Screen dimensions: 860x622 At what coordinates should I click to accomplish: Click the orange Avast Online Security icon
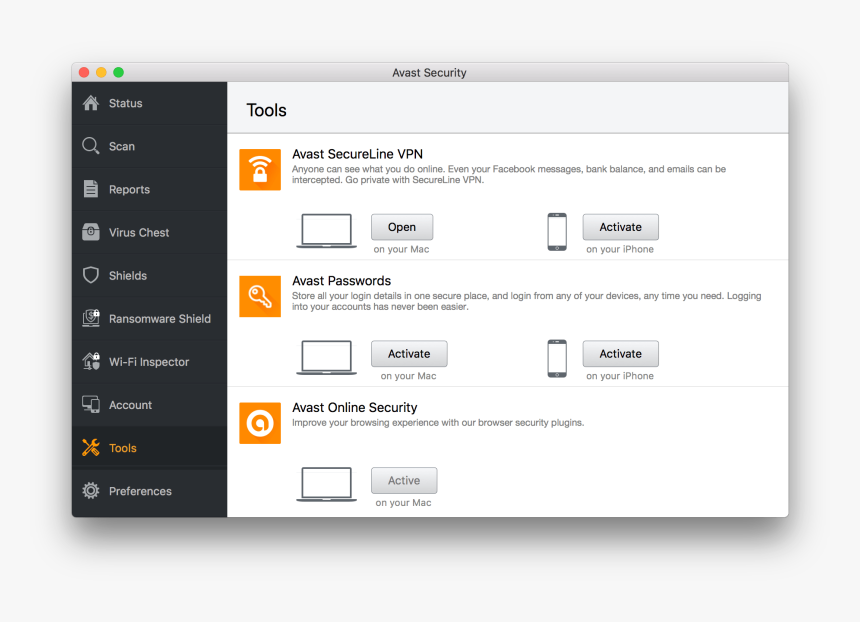click(260, 423)
